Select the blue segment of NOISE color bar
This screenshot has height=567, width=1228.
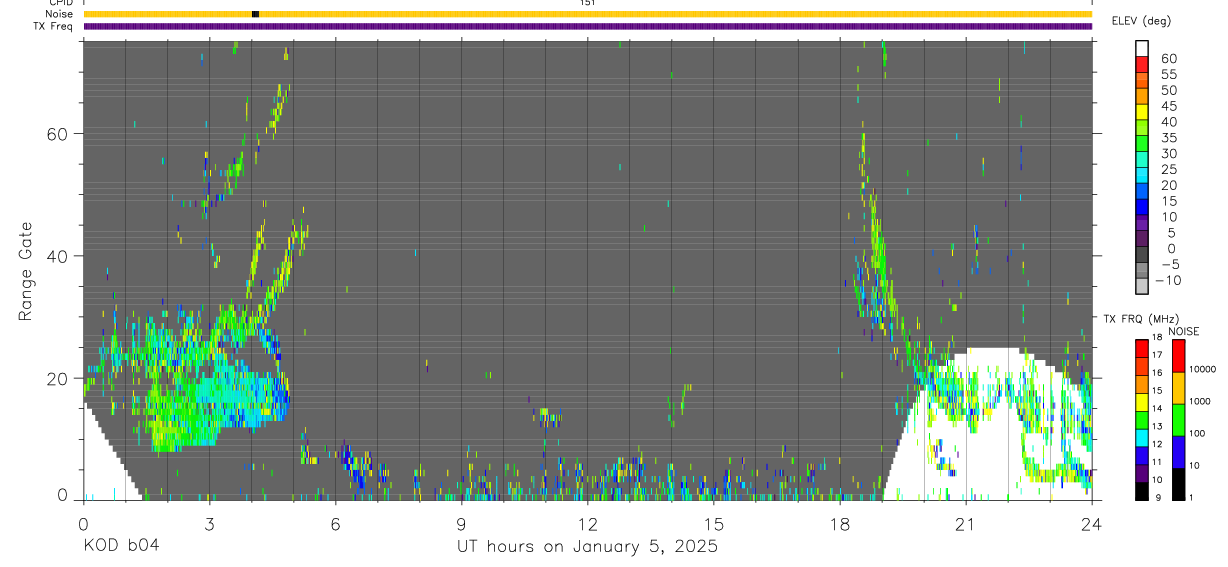click(x=1178, y=452)
